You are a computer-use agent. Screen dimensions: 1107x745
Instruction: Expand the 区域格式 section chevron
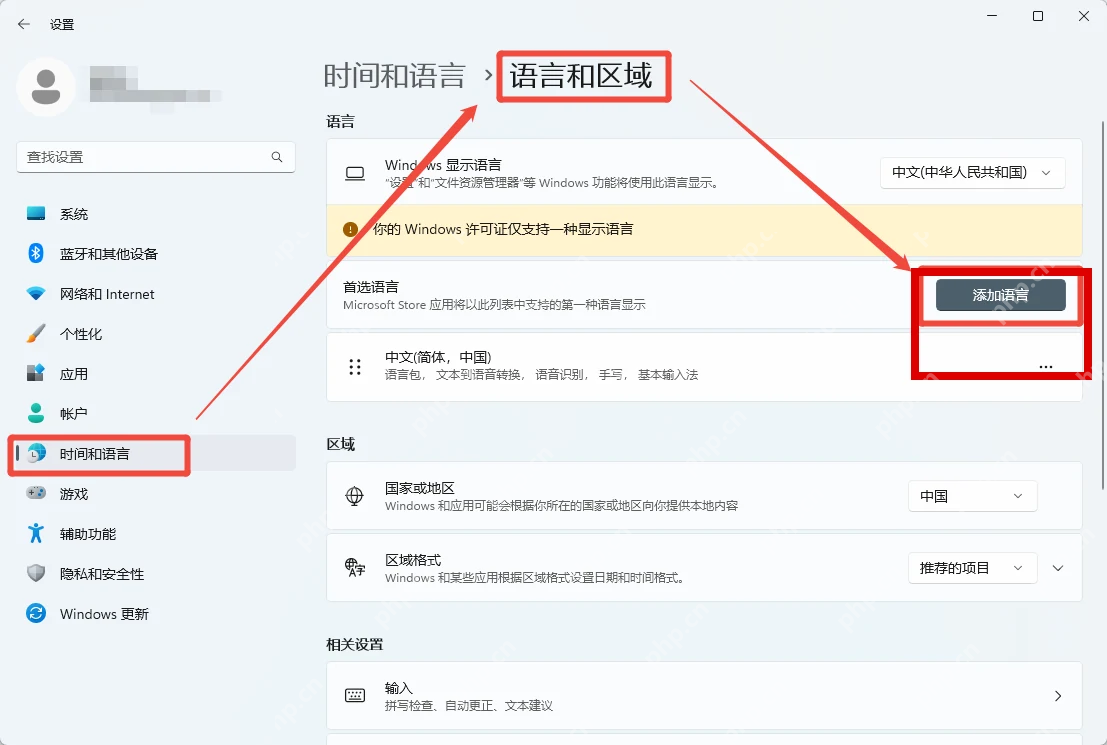click(x=1058, y=568)
